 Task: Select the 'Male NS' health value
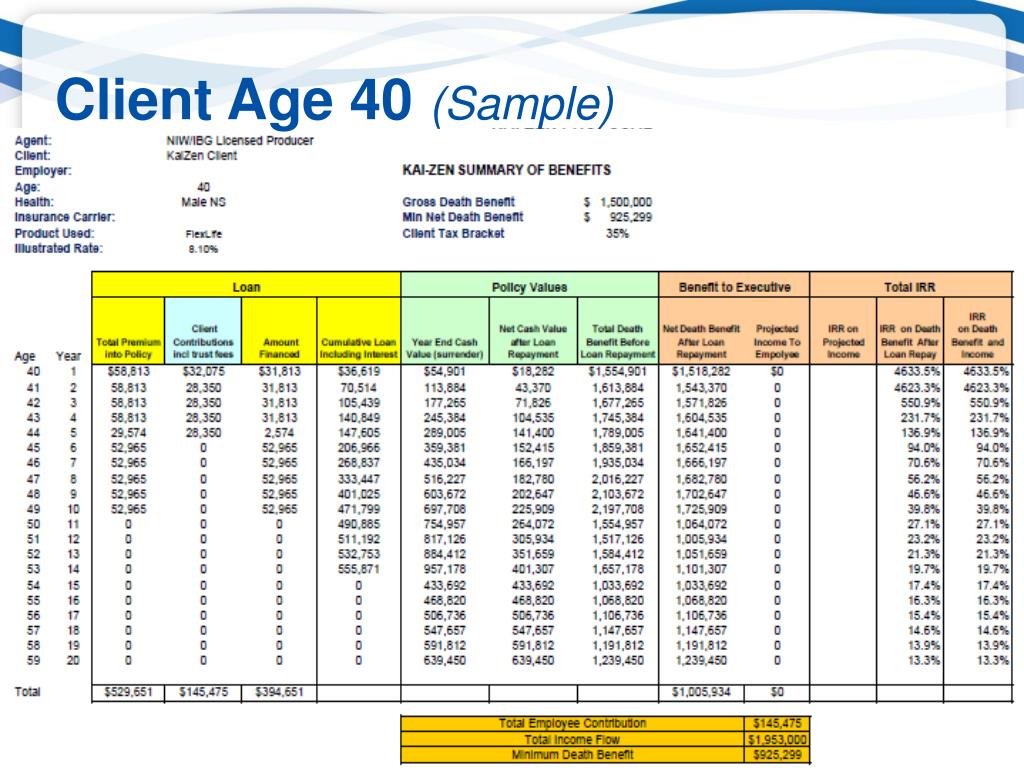pos(203,202)
